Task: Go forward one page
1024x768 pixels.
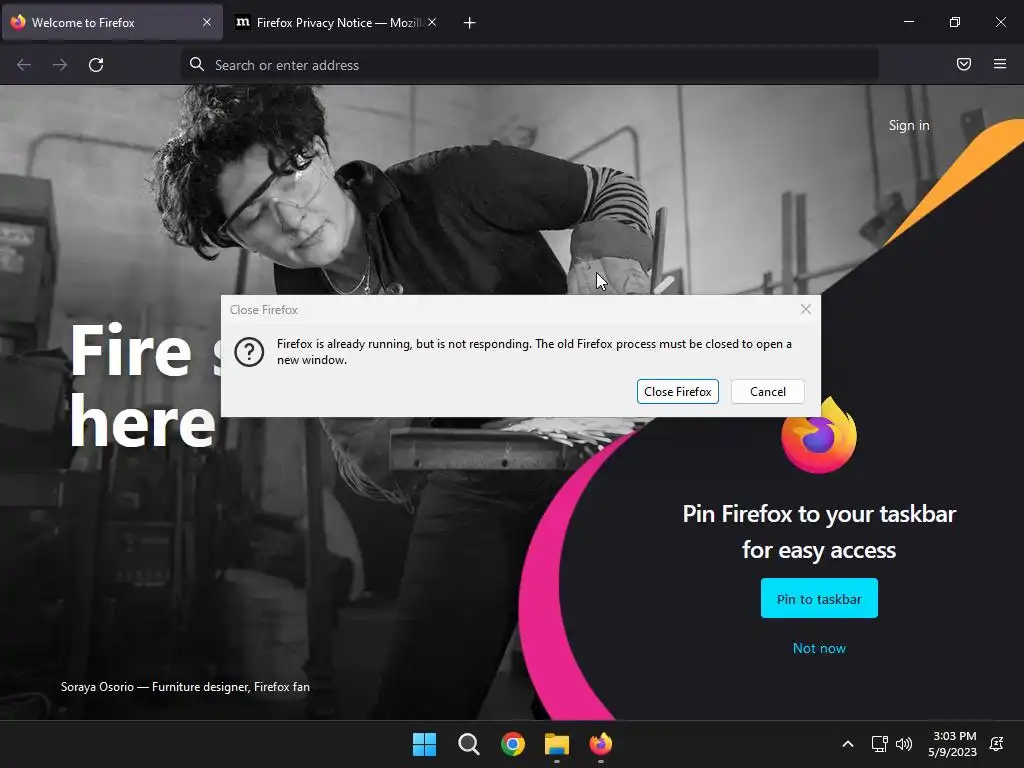Action: 60,65
